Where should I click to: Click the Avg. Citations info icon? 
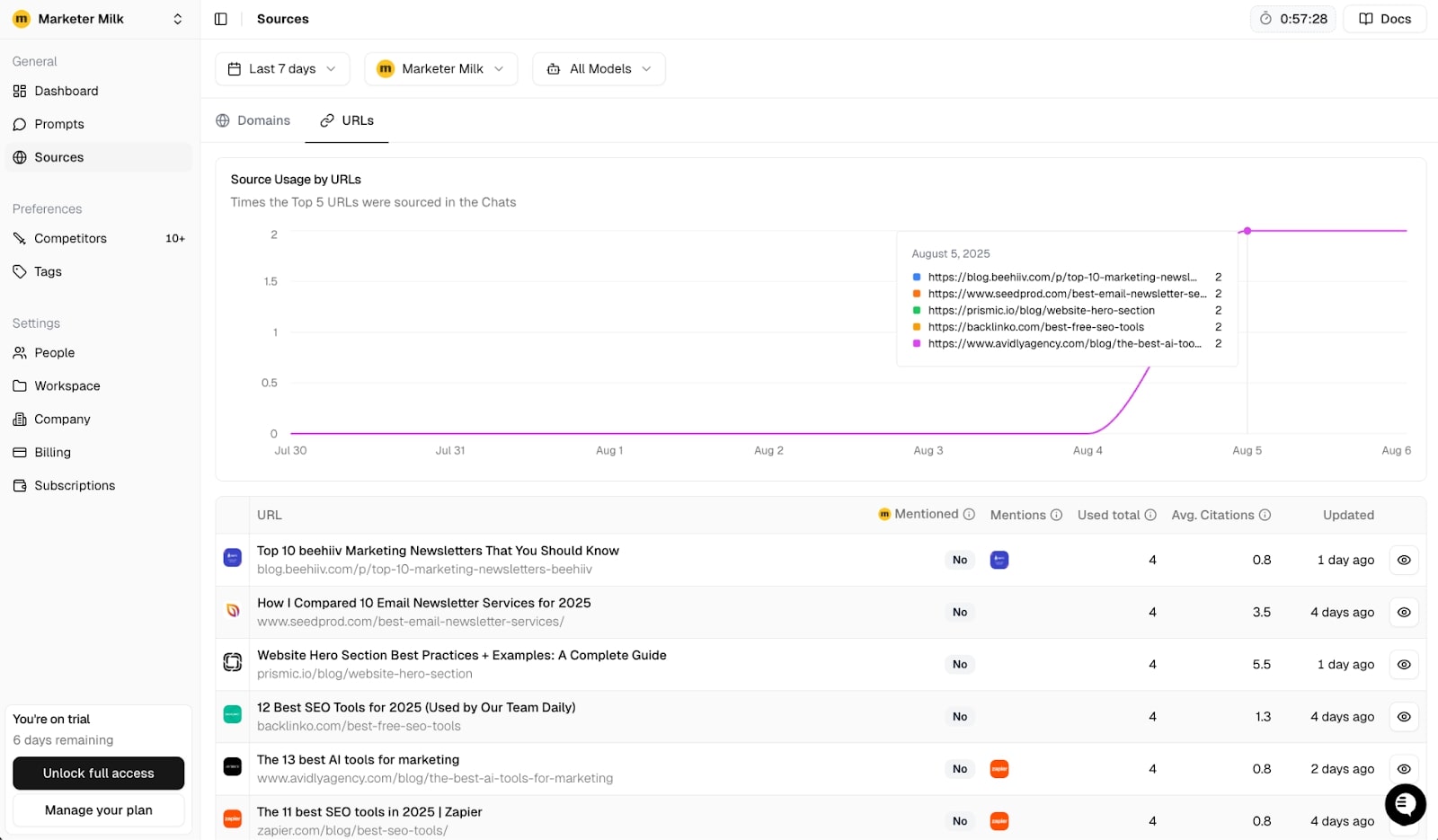1265,515
